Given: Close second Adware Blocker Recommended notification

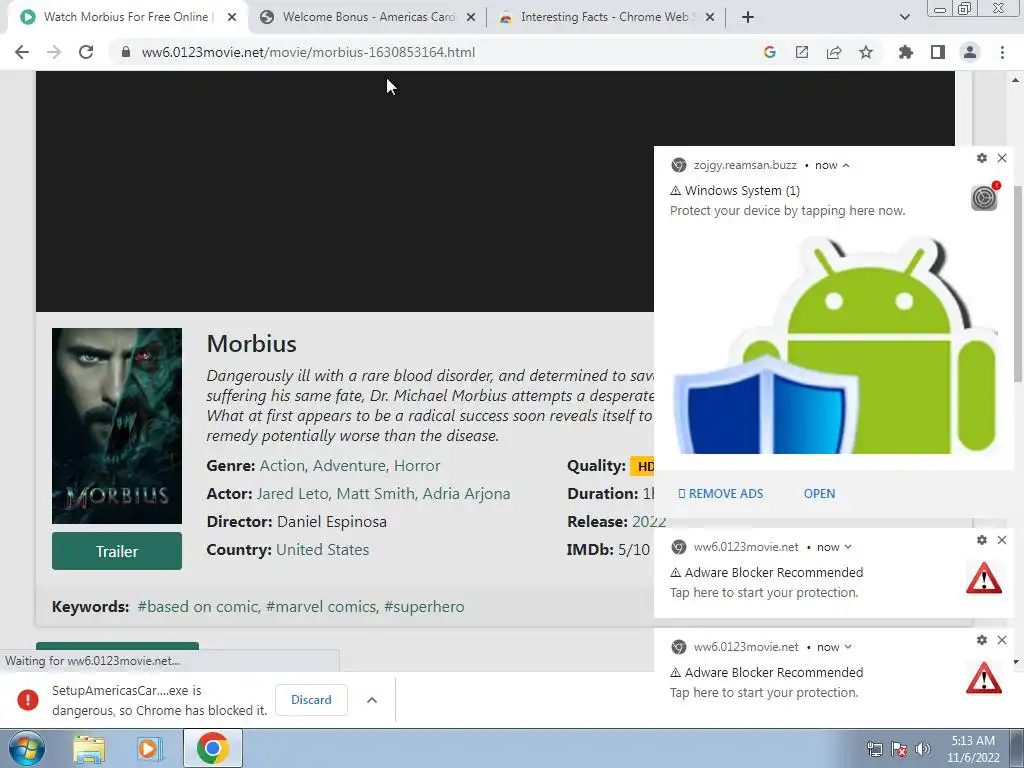Looking at the screenshot, I should tap(1002, 640).
